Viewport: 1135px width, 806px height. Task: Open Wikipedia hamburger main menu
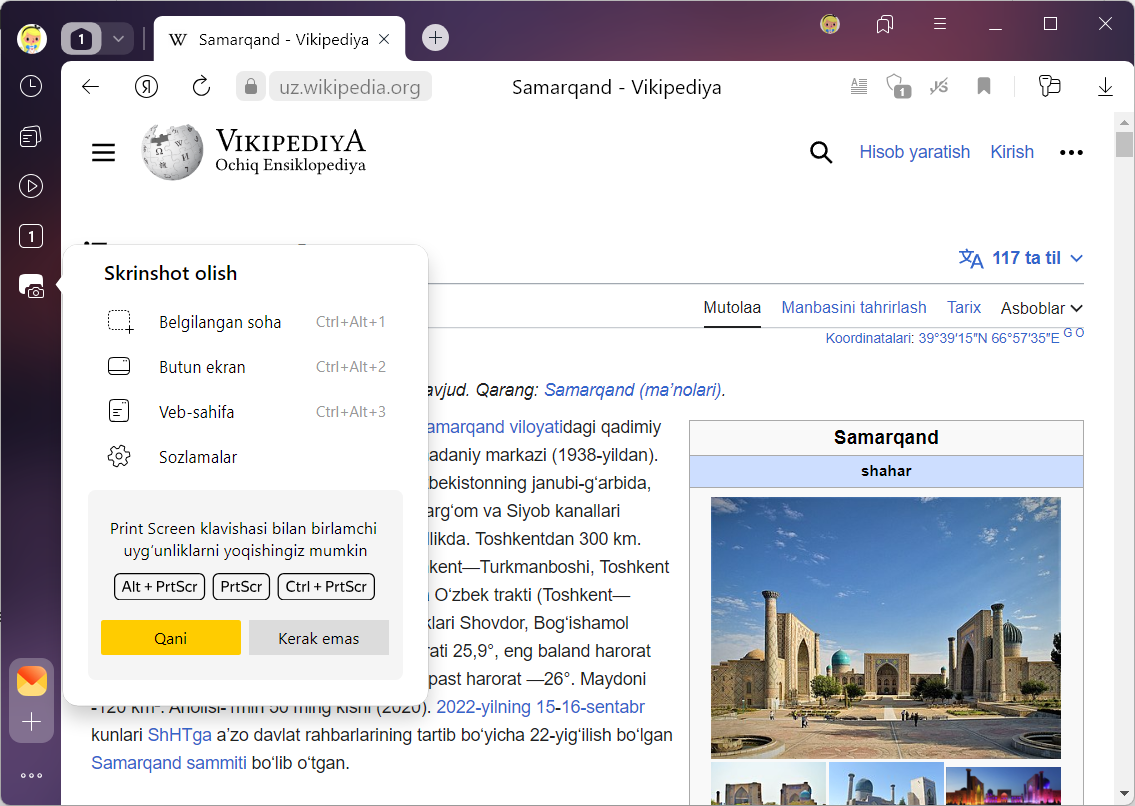click(x=104, y=152)
